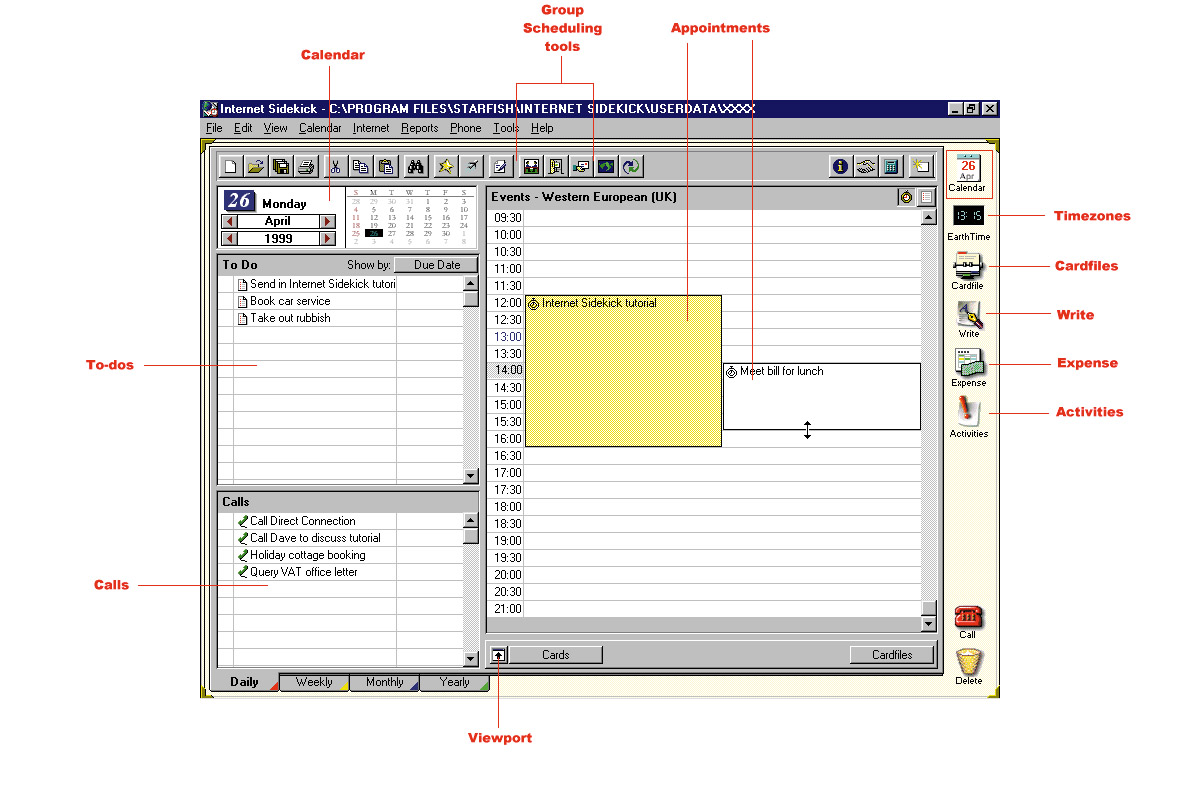Image resolution: width=1200 pixels, height=800 pixels.
Task: Open the Expense module
Action: click(x=968, y=364)
